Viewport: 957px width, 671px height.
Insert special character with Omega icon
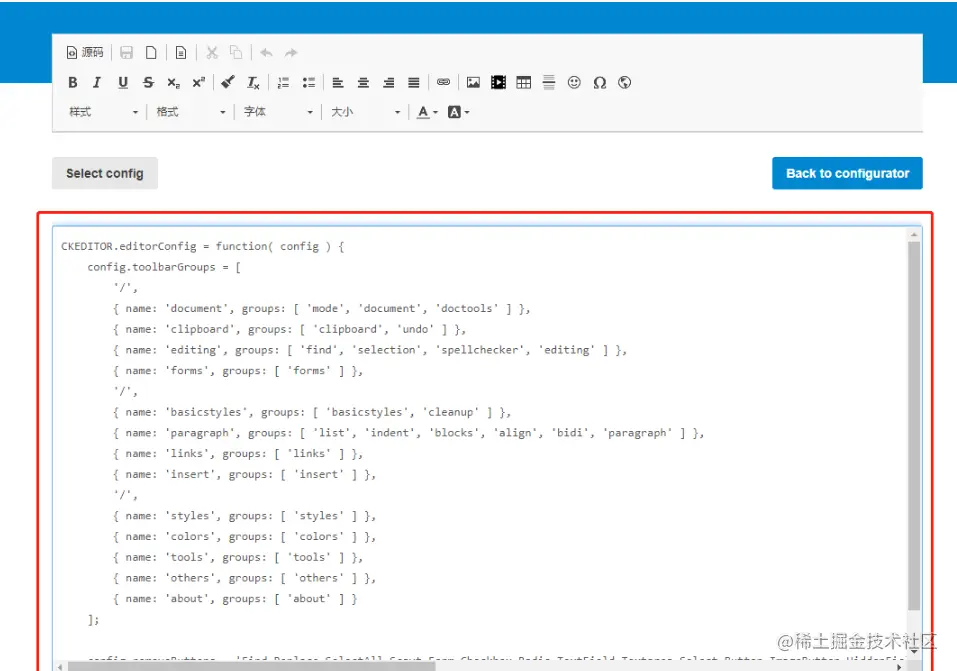pyautogui.click(x=599, y=82)
